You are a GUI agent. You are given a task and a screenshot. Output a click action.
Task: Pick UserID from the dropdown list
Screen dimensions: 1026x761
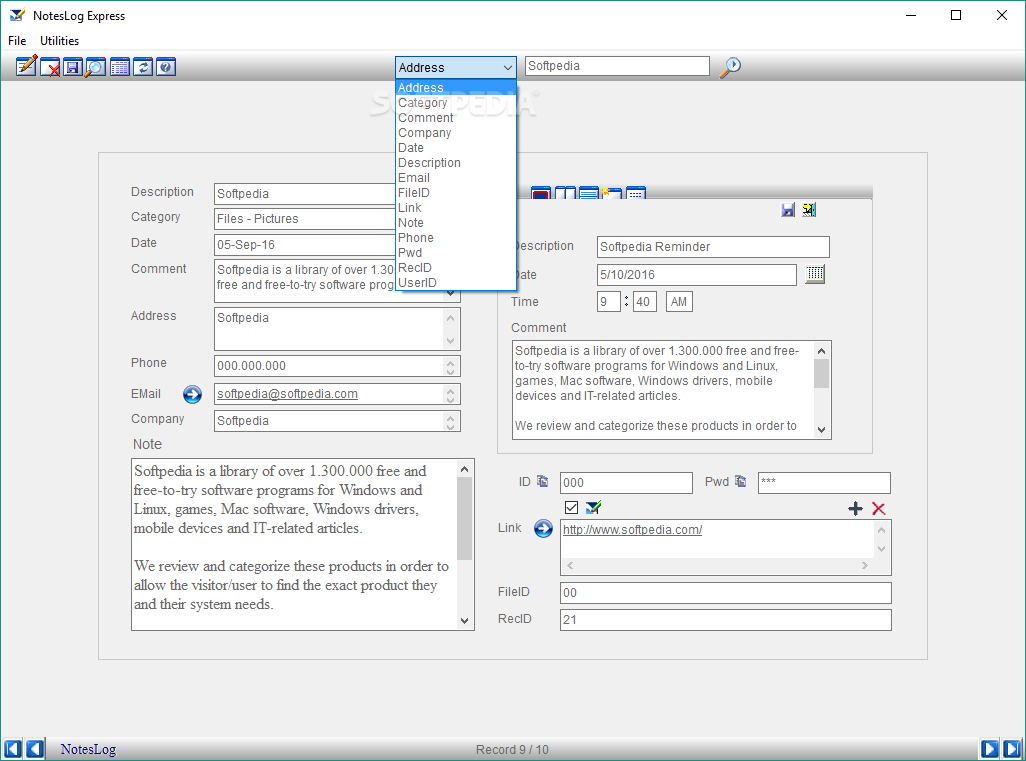click(x=455, y=283)
